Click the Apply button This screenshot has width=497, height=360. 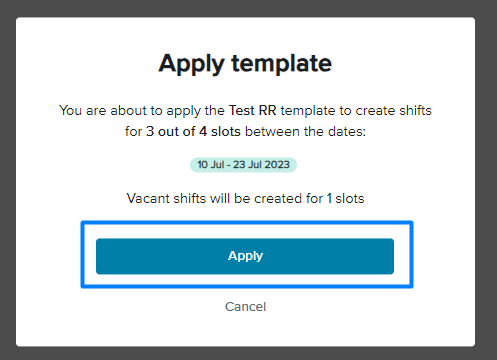point(245,256)
